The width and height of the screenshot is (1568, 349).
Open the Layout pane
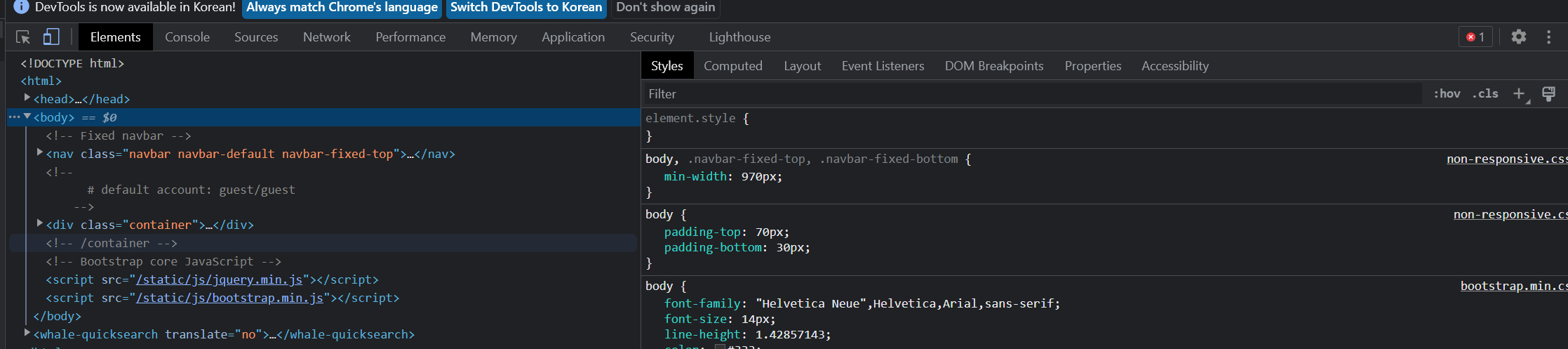point(803,66)
